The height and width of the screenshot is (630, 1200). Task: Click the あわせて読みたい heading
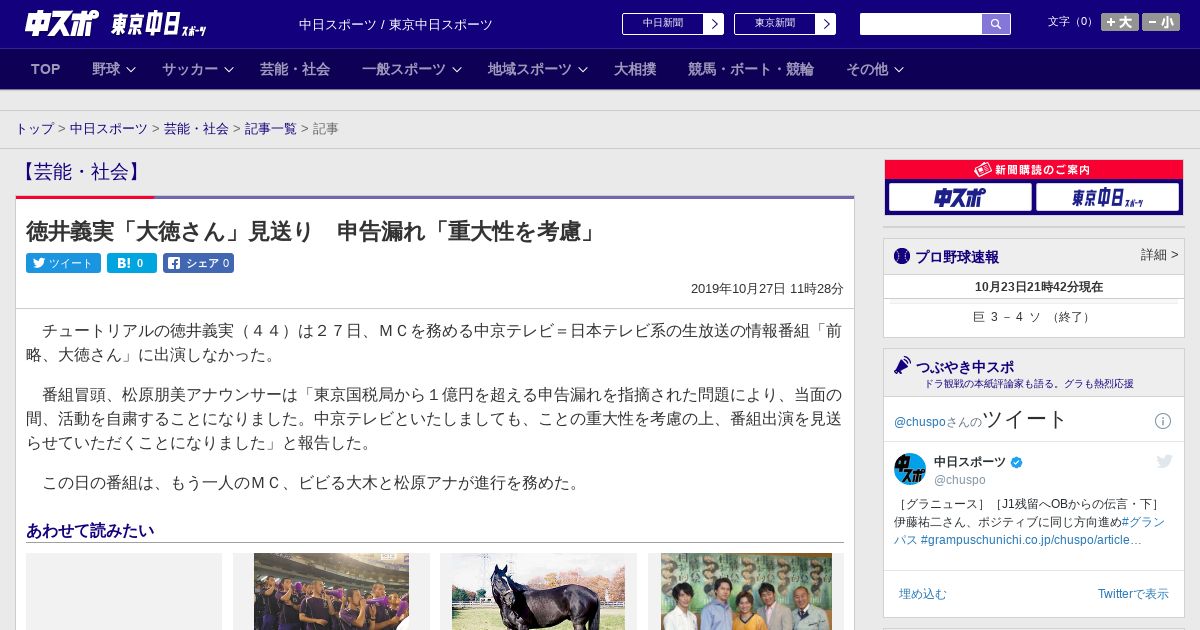(x=90, y=530)
